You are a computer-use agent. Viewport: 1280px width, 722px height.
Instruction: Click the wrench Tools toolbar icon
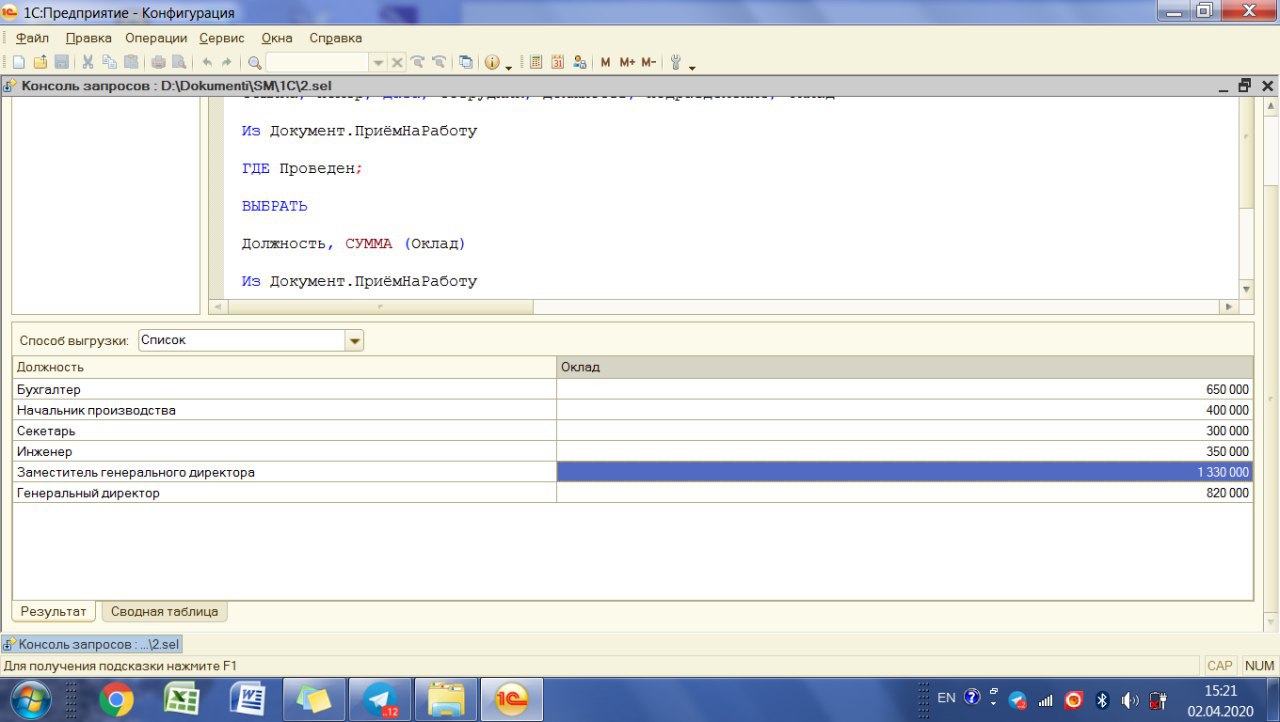676,62
